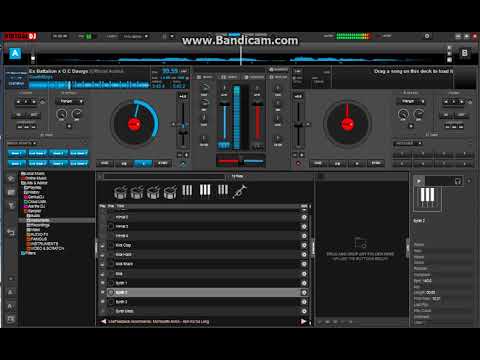Screen dimensions: 480x360
Task: Toggle the circle icon beside Synth 2
Action: coord(111,292)
